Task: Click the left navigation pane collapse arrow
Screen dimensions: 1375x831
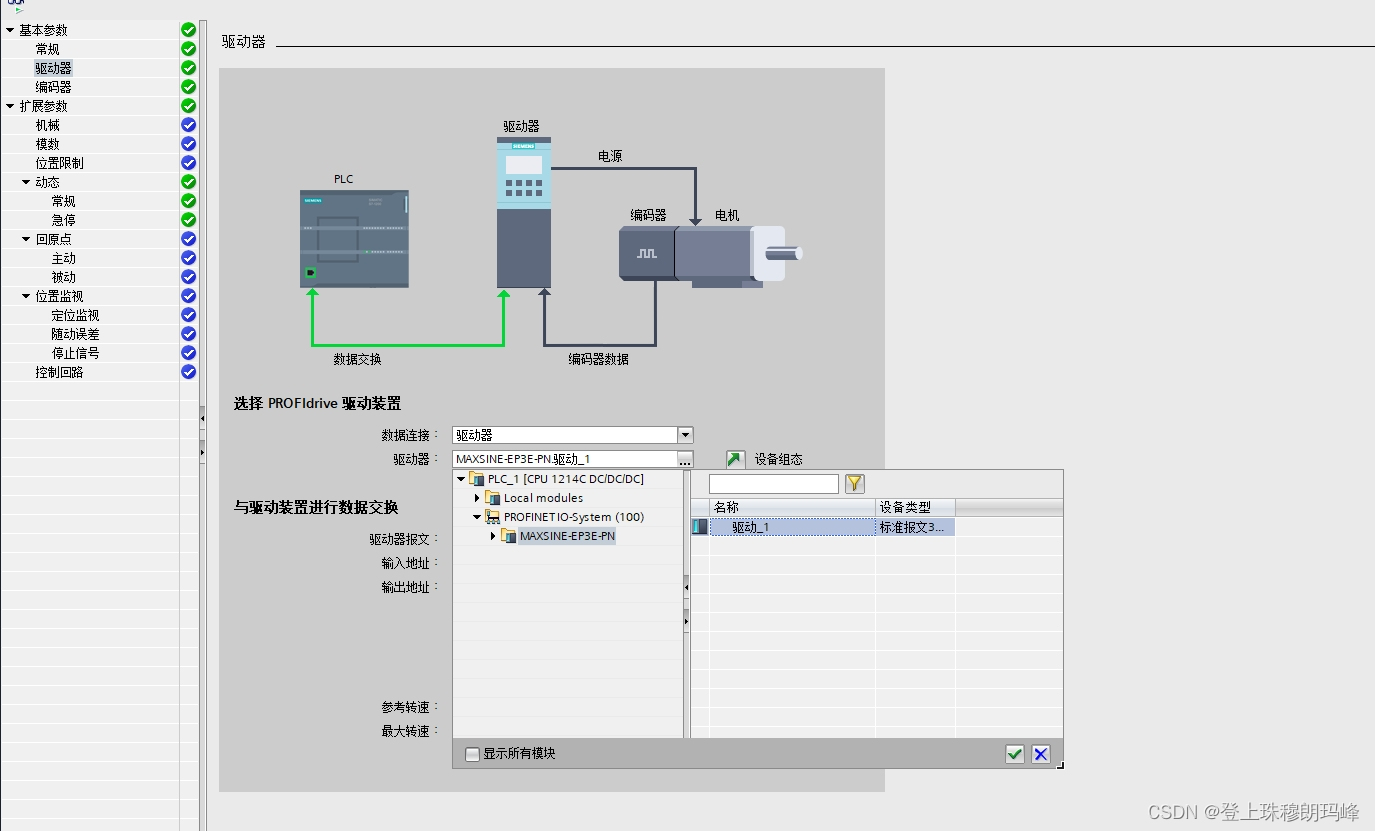Action: coord(202,419)
